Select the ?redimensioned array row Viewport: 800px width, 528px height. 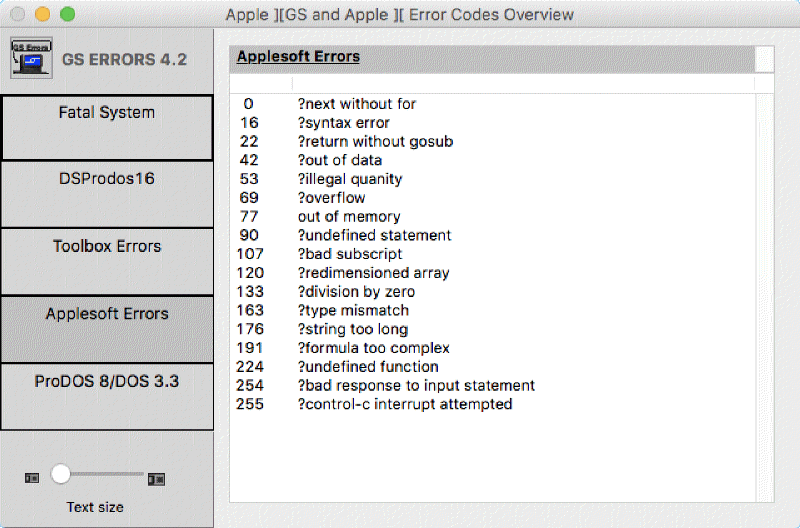(492, 273)
